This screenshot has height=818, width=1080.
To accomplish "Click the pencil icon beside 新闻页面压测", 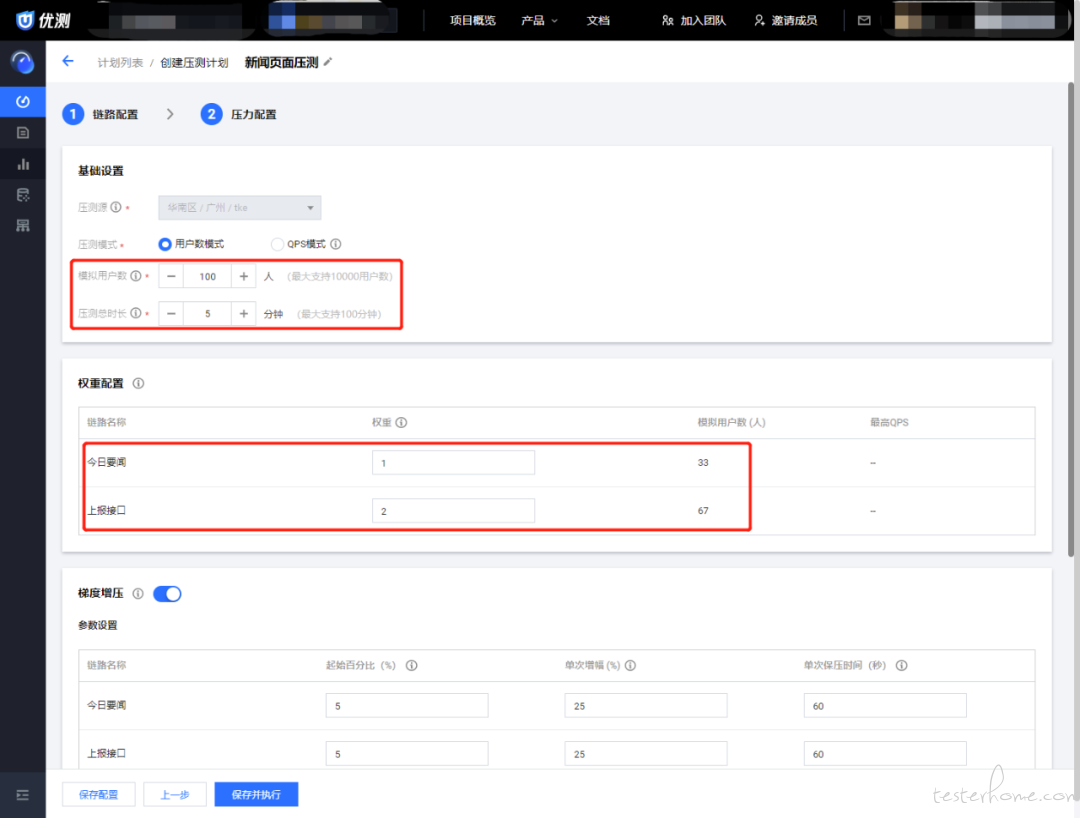I will pos(328,62).
